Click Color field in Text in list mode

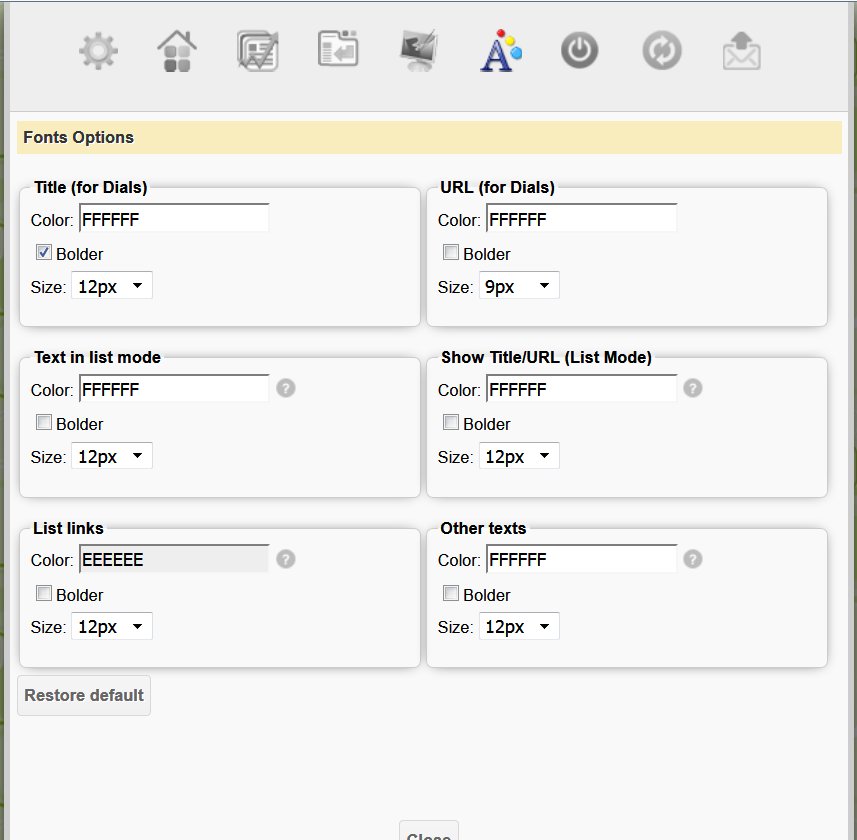tap(174, 389)
